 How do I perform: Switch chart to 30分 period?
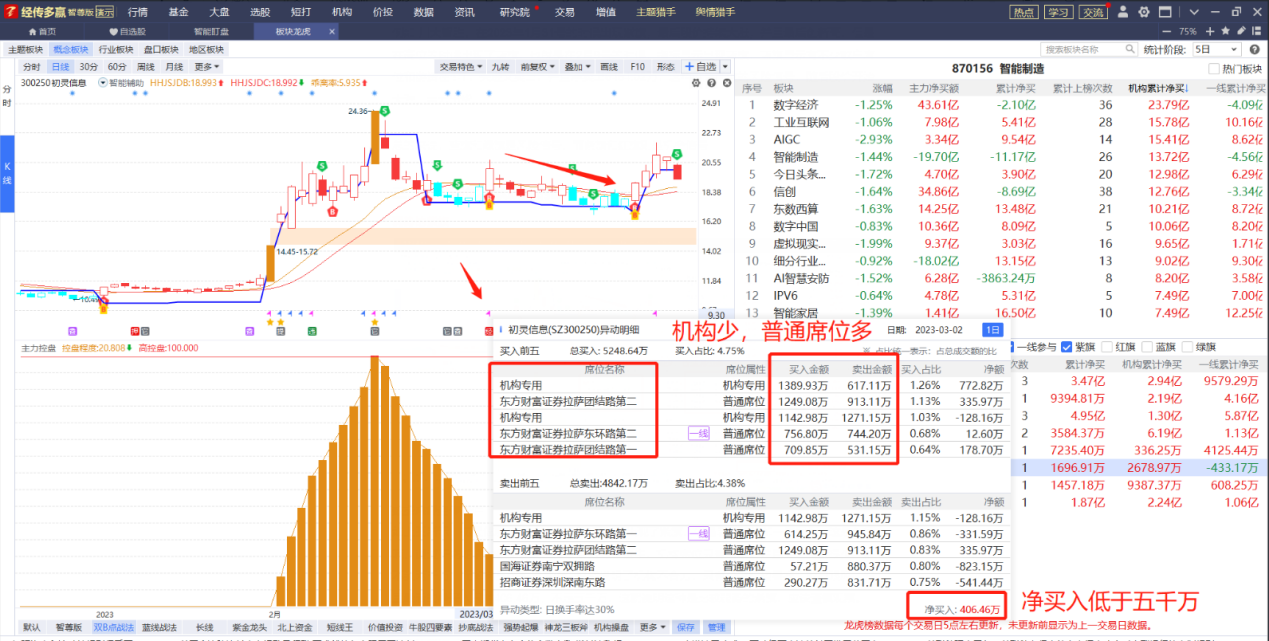coord(89,67)
